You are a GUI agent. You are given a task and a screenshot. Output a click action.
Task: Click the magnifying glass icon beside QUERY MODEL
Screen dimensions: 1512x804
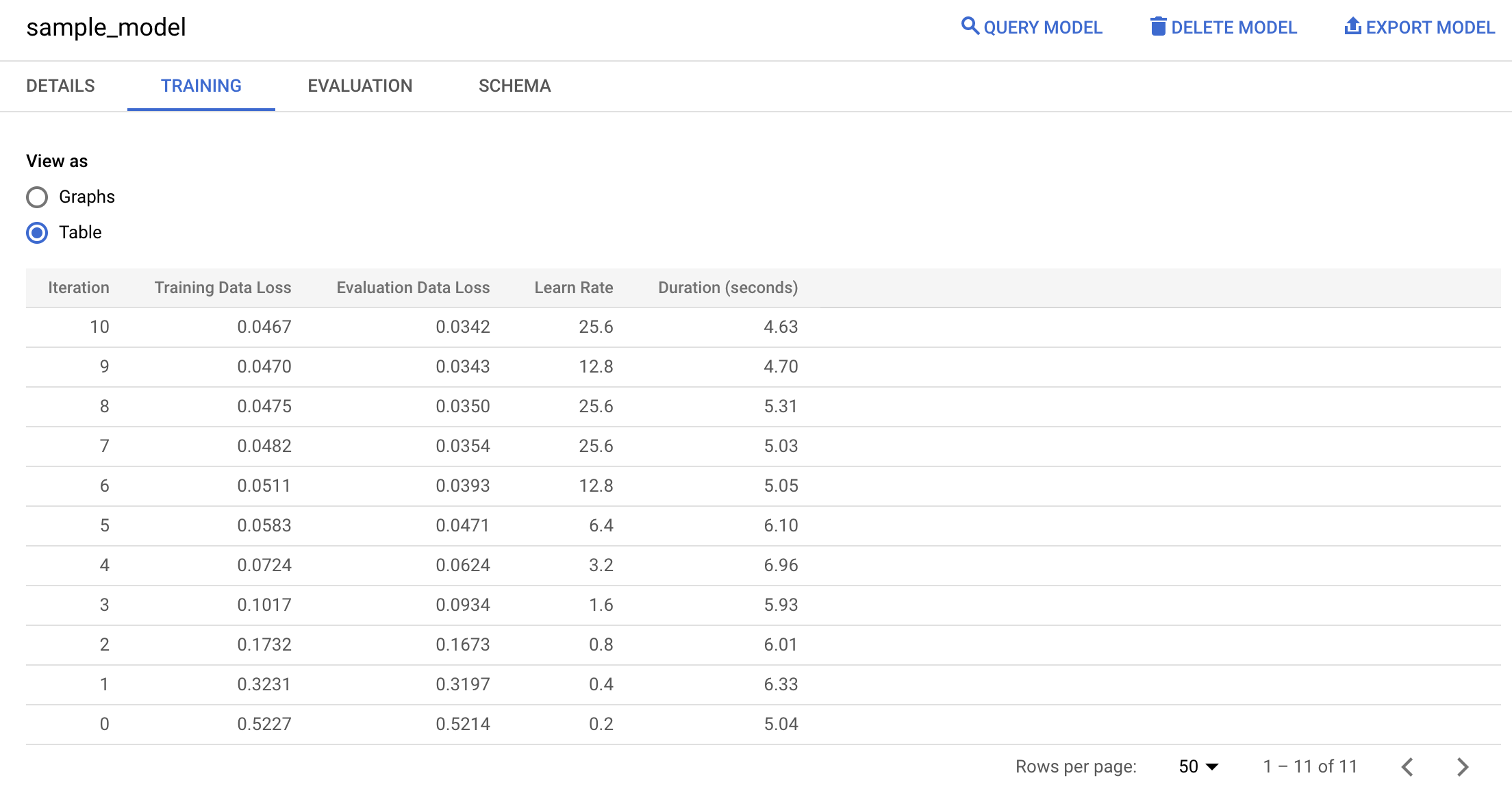click(x=972, y=27)
